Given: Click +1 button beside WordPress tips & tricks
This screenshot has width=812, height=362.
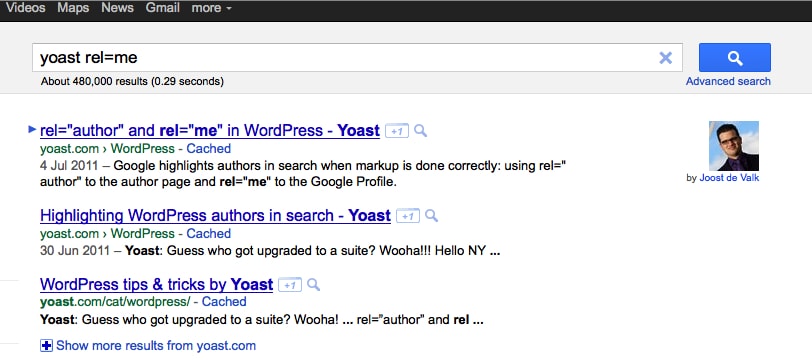Looking at the screenshot, I should 290,285.
